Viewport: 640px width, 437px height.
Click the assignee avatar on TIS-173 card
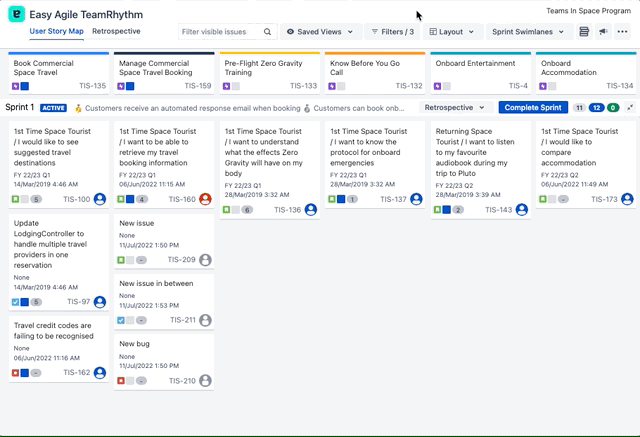click(x=627, y=199)
